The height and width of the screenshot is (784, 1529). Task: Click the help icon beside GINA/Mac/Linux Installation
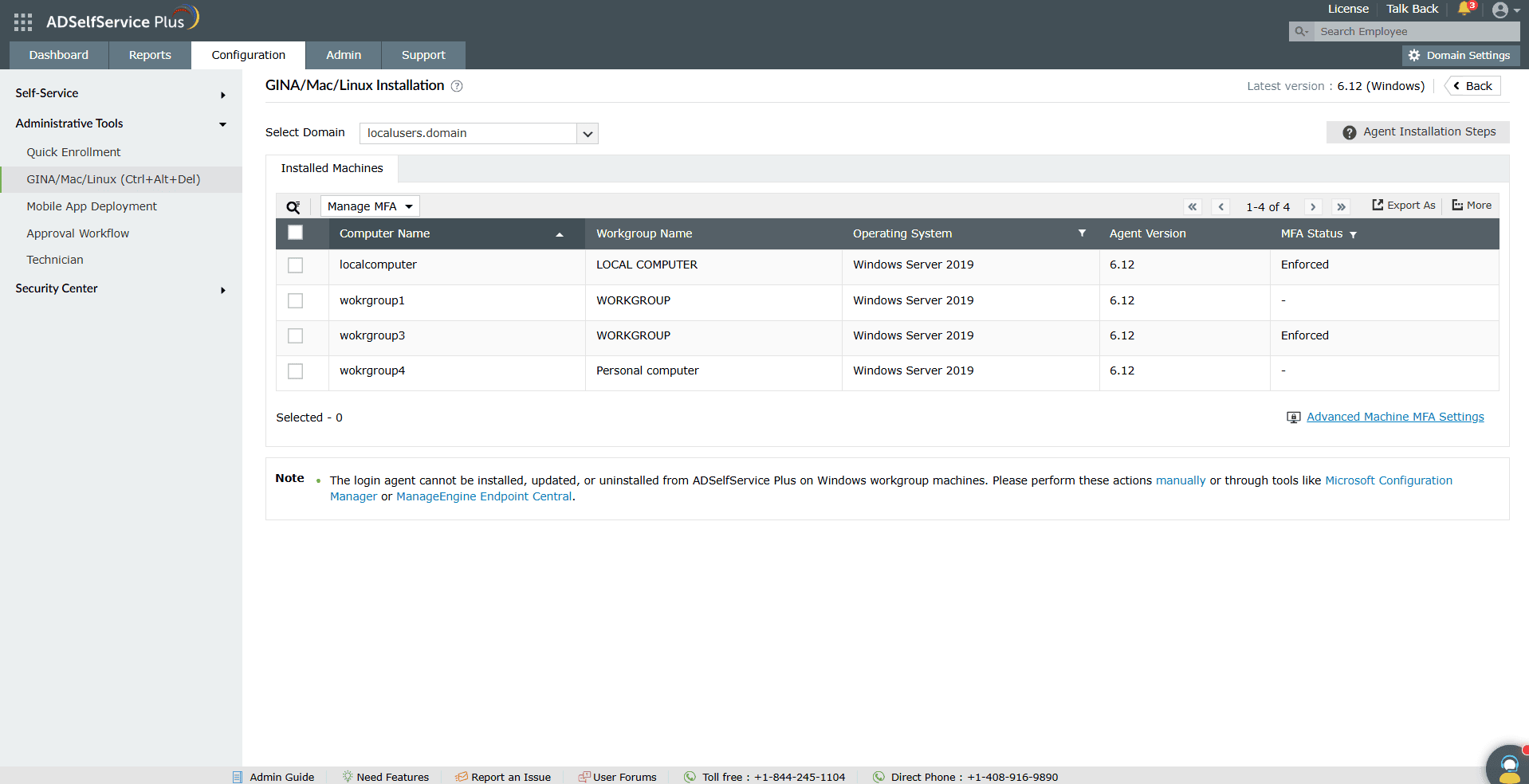click(457, 86)
